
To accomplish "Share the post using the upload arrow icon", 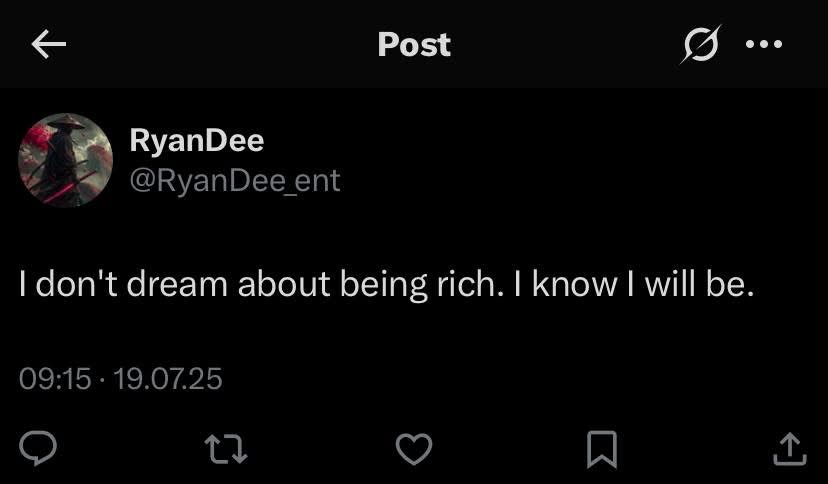I will click(789, 449).
